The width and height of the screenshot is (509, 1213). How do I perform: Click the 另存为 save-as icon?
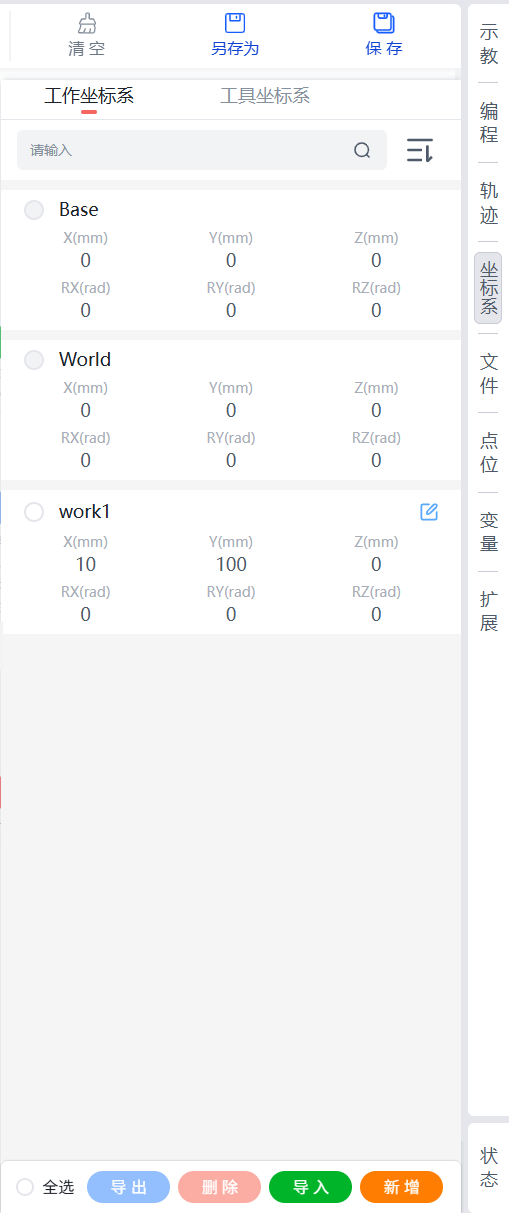point(235,23)
